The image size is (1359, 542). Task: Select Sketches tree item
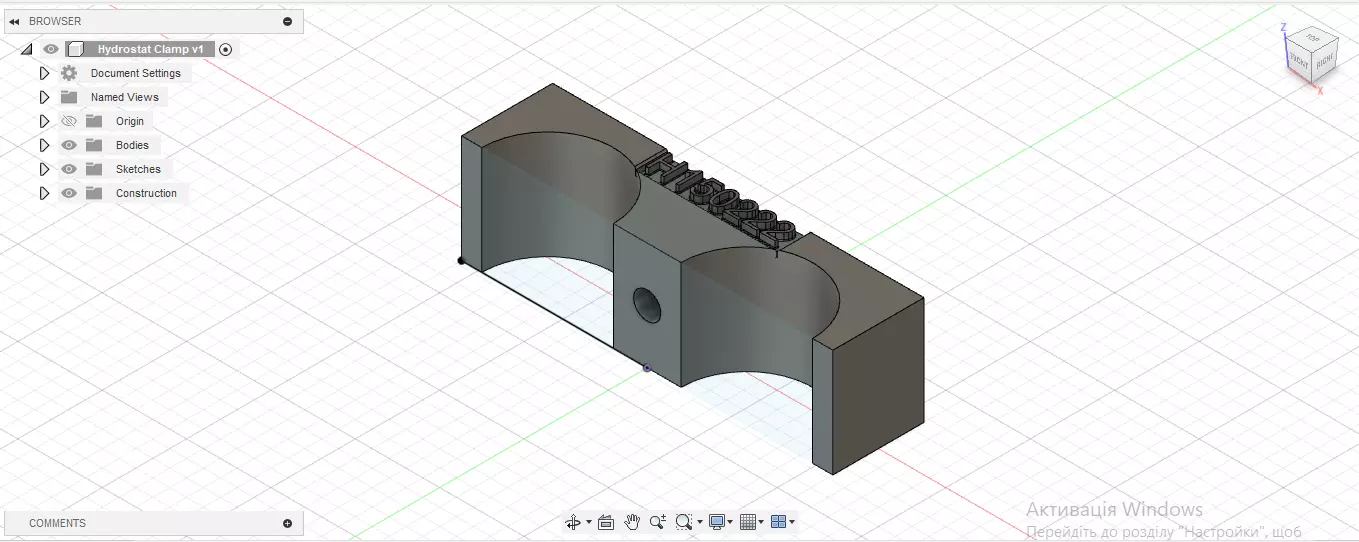(138, 169)
